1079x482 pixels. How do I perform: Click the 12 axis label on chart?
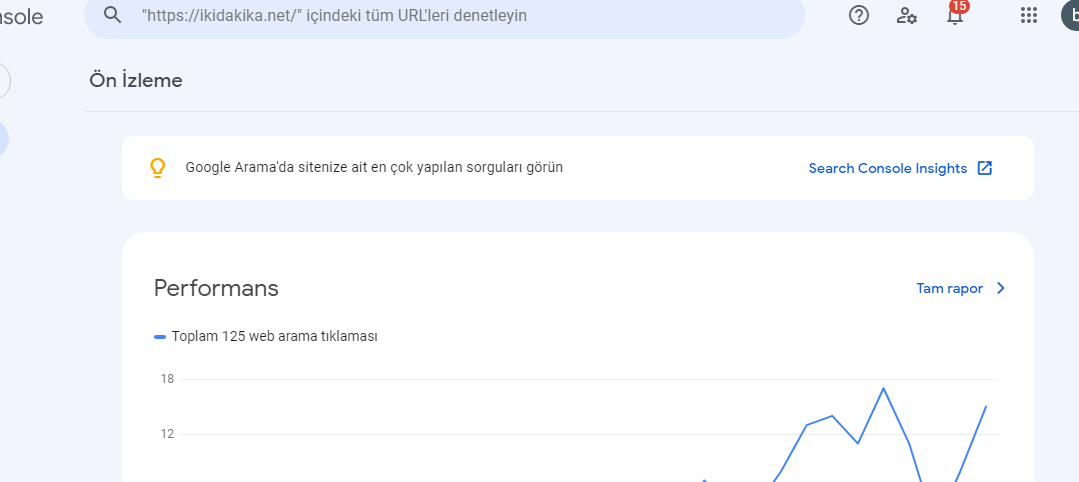pyautogui.click(x=167, y=434)
